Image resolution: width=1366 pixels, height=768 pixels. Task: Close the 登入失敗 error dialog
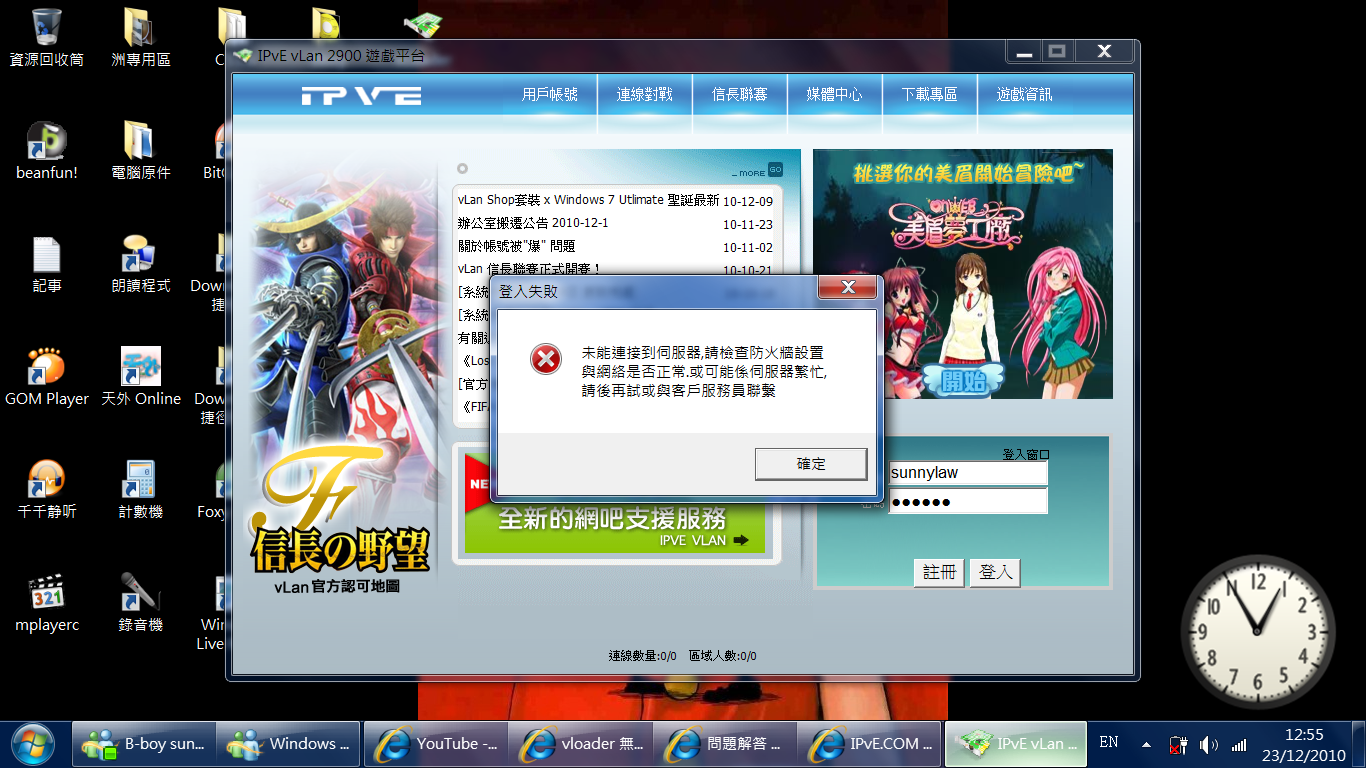point(848,288)
